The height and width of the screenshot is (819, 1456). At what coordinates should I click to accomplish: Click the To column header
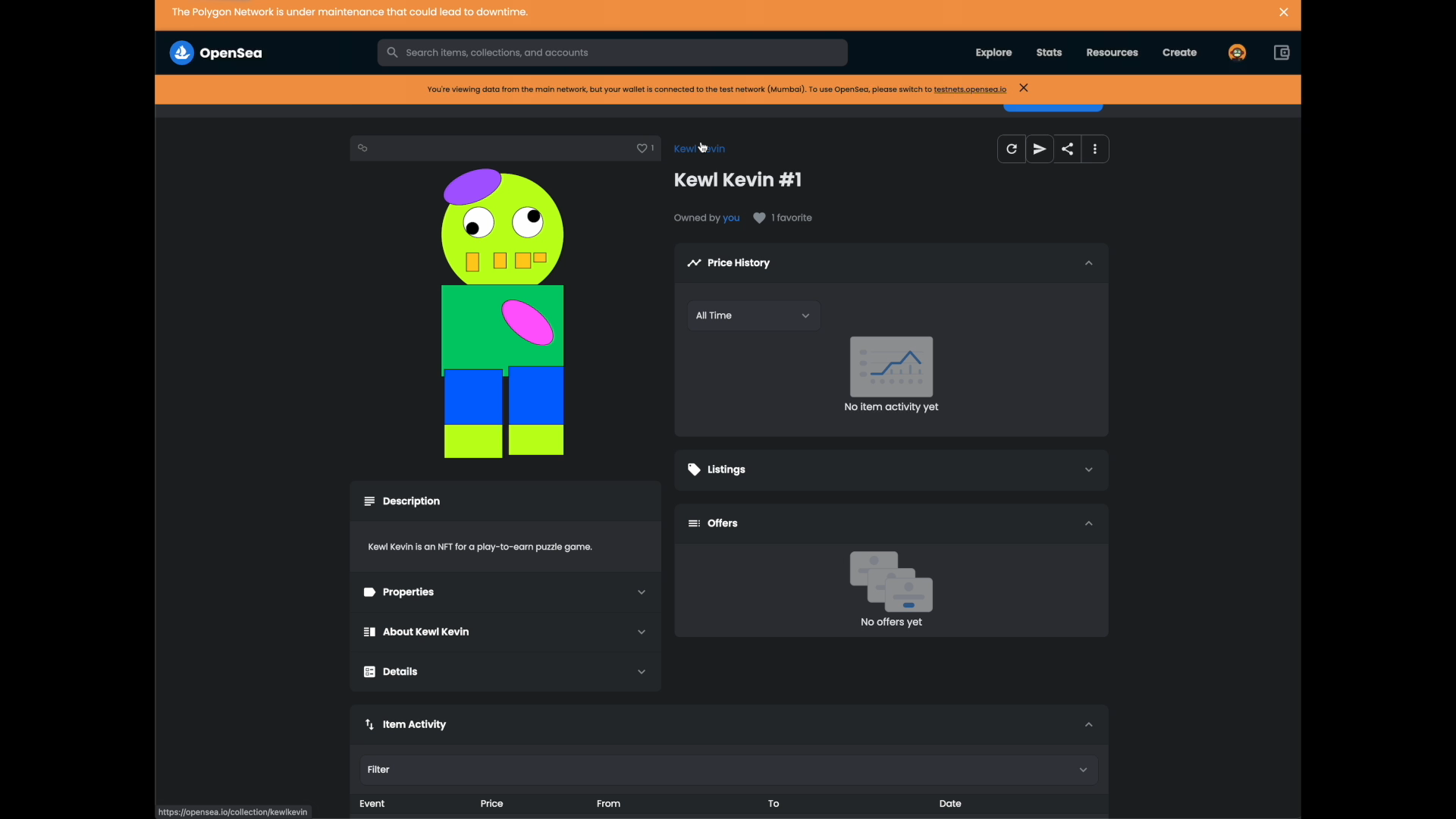point(773,804)
